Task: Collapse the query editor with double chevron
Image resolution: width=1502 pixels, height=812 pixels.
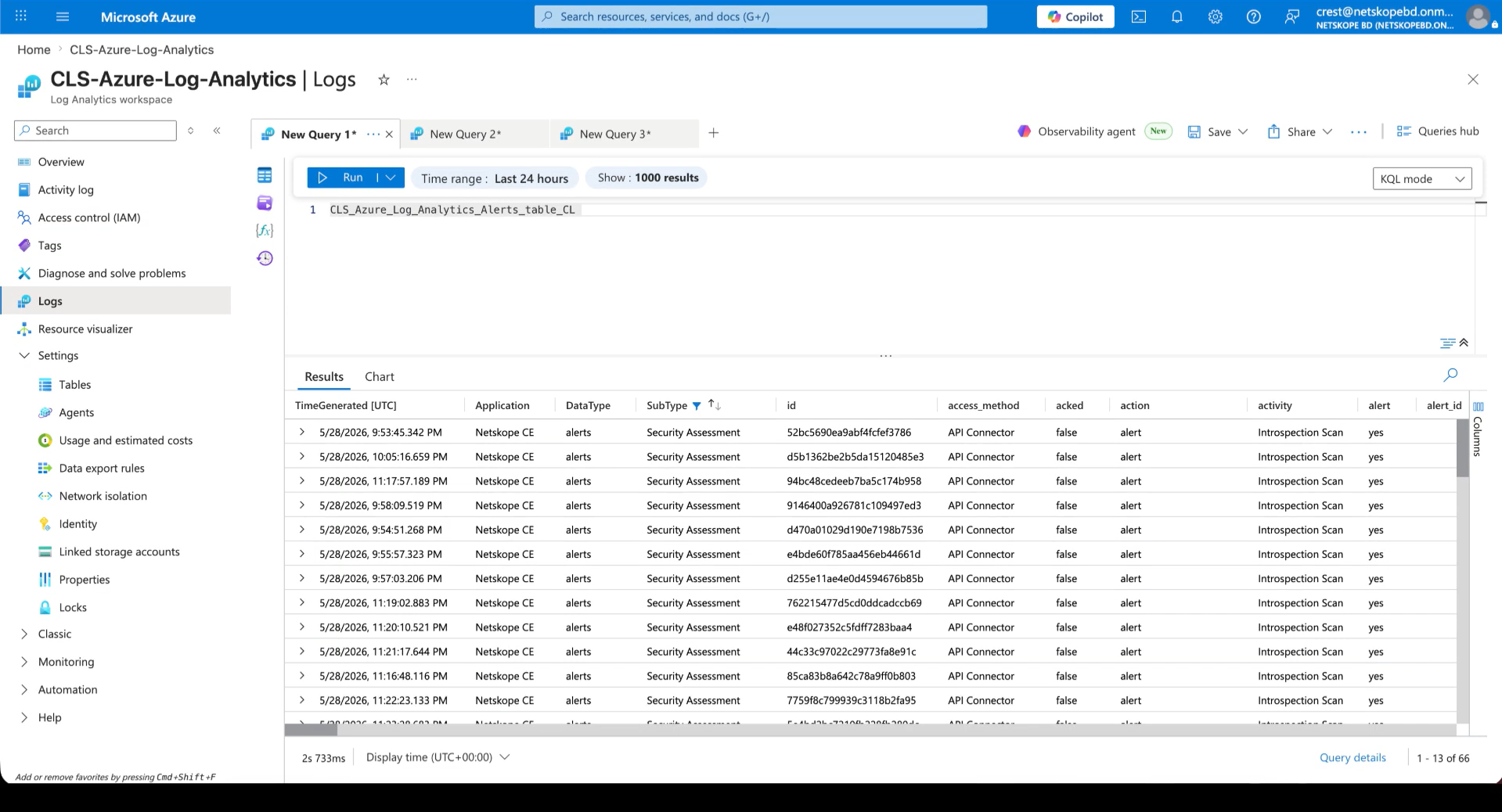Action: [x=1464, y=343]
